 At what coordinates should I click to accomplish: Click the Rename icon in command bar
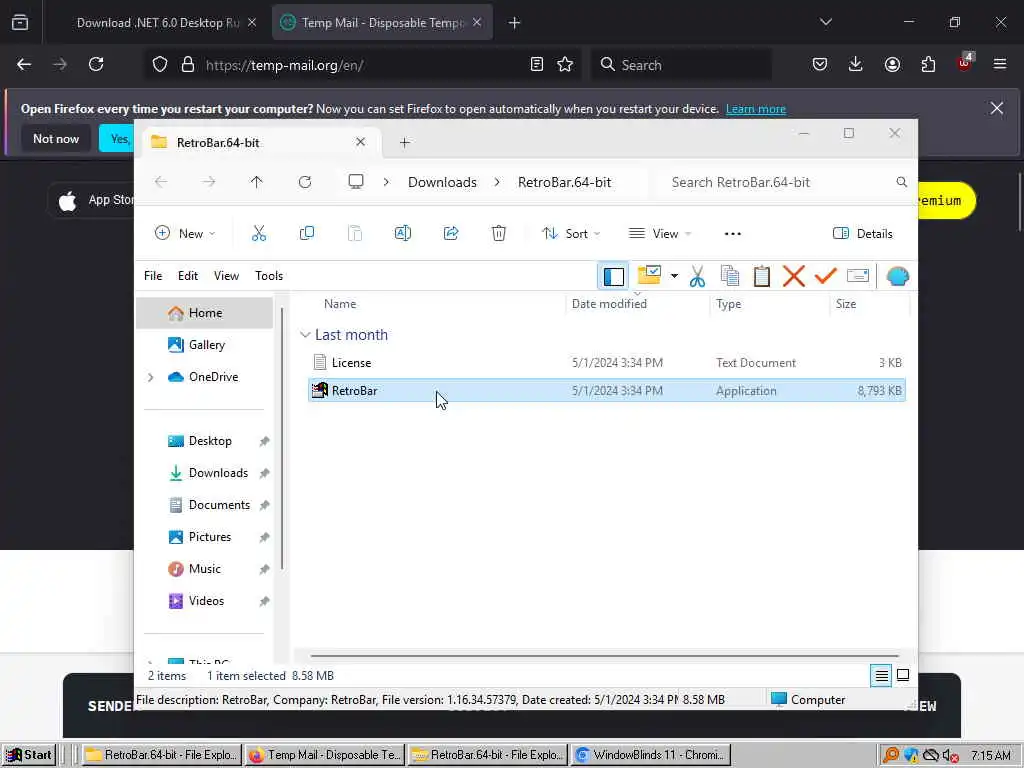(x=402, y=233)
